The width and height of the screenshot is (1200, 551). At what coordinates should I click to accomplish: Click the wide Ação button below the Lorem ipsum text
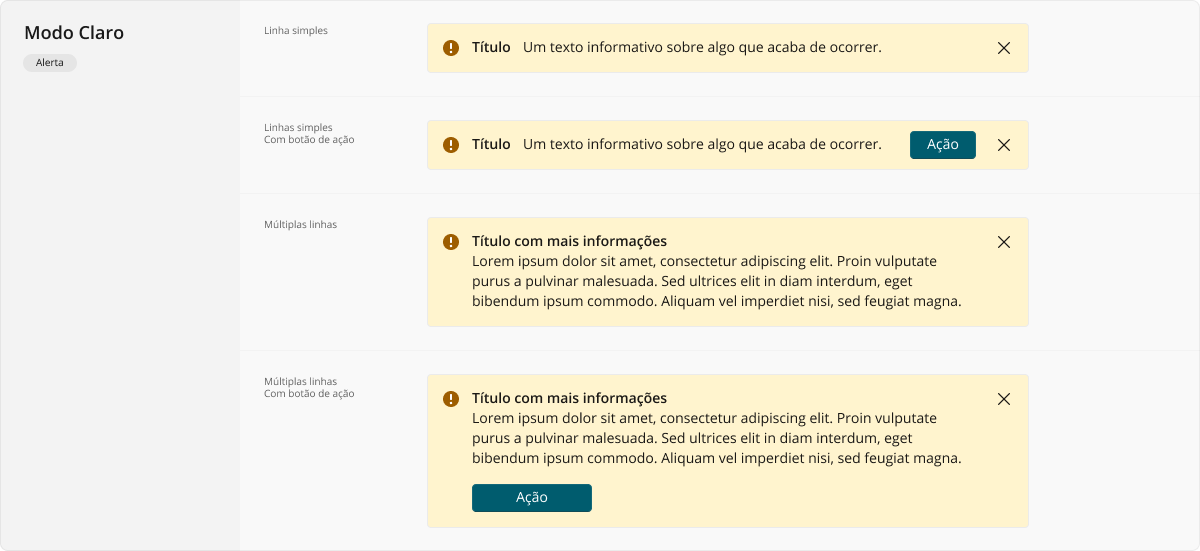pos(532,498)
